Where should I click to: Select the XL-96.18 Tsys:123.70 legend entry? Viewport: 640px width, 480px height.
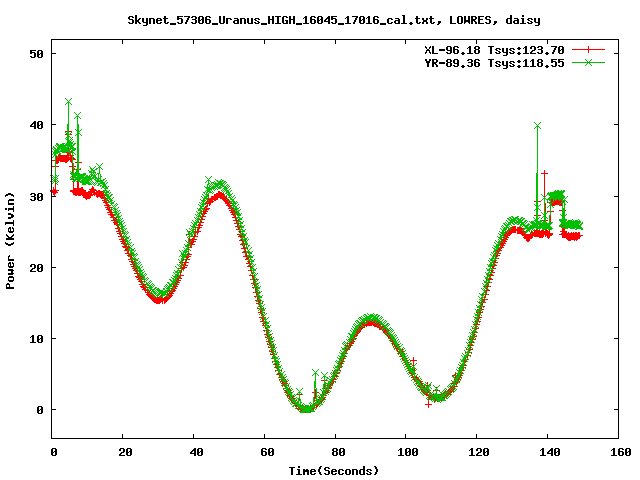[x=494, y=50]
